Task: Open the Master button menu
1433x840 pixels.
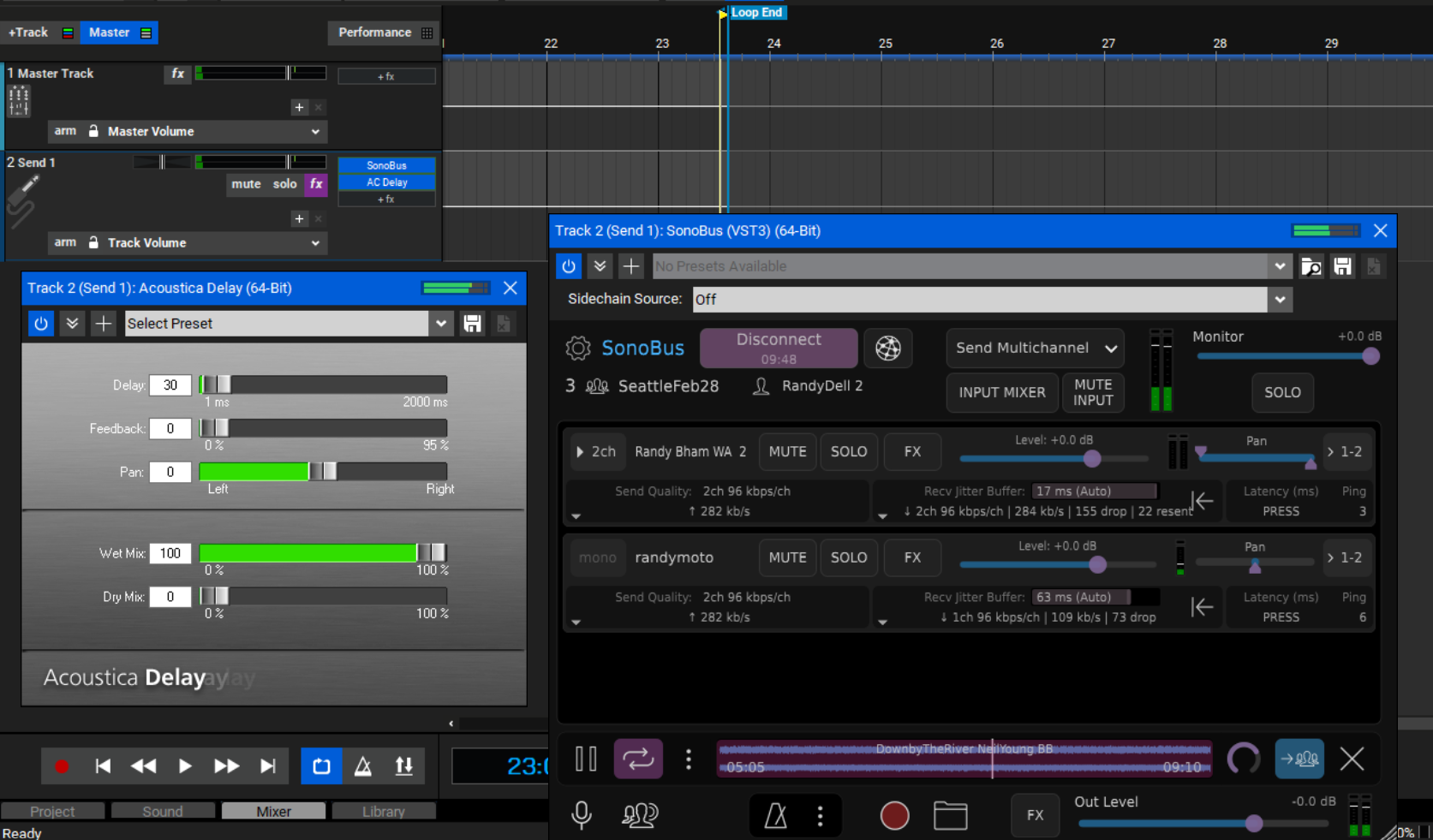Action: (119, 33)
